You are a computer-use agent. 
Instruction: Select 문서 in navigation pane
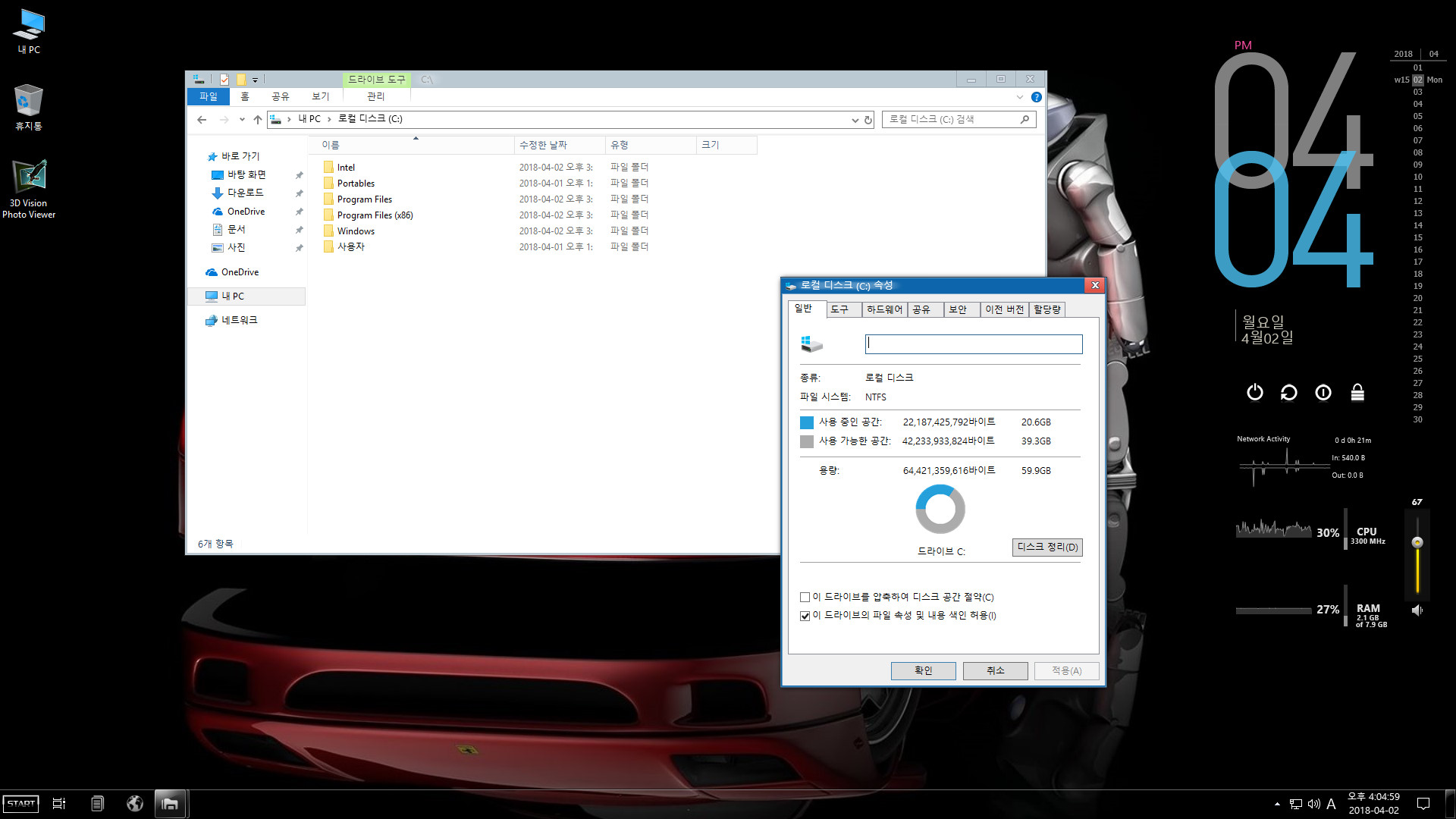coord(237,229)
